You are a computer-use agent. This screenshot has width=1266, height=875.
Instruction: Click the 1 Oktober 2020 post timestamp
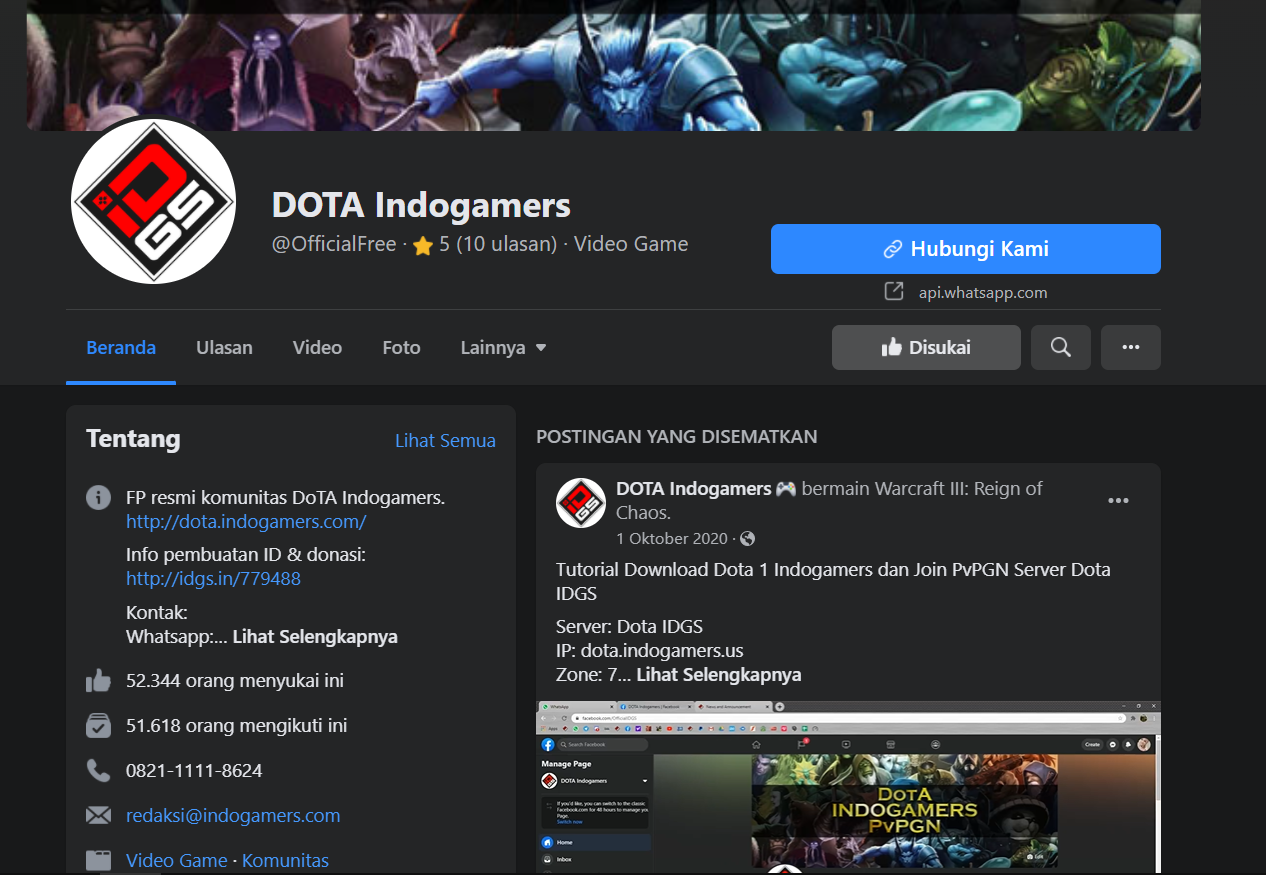pyautogui.click(x=672, y=538)
